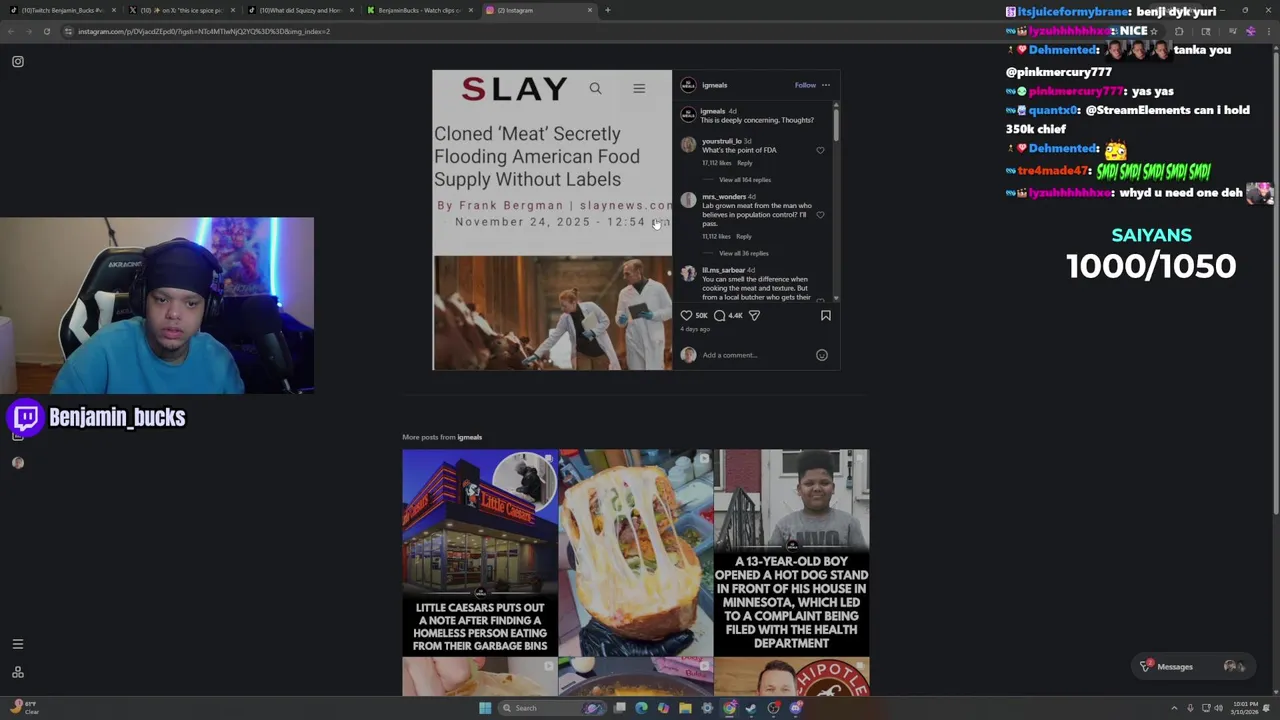Reply to yourstruli_lo's comment
This screenshot has height=720, width=1280.
[x=745, y=163]
